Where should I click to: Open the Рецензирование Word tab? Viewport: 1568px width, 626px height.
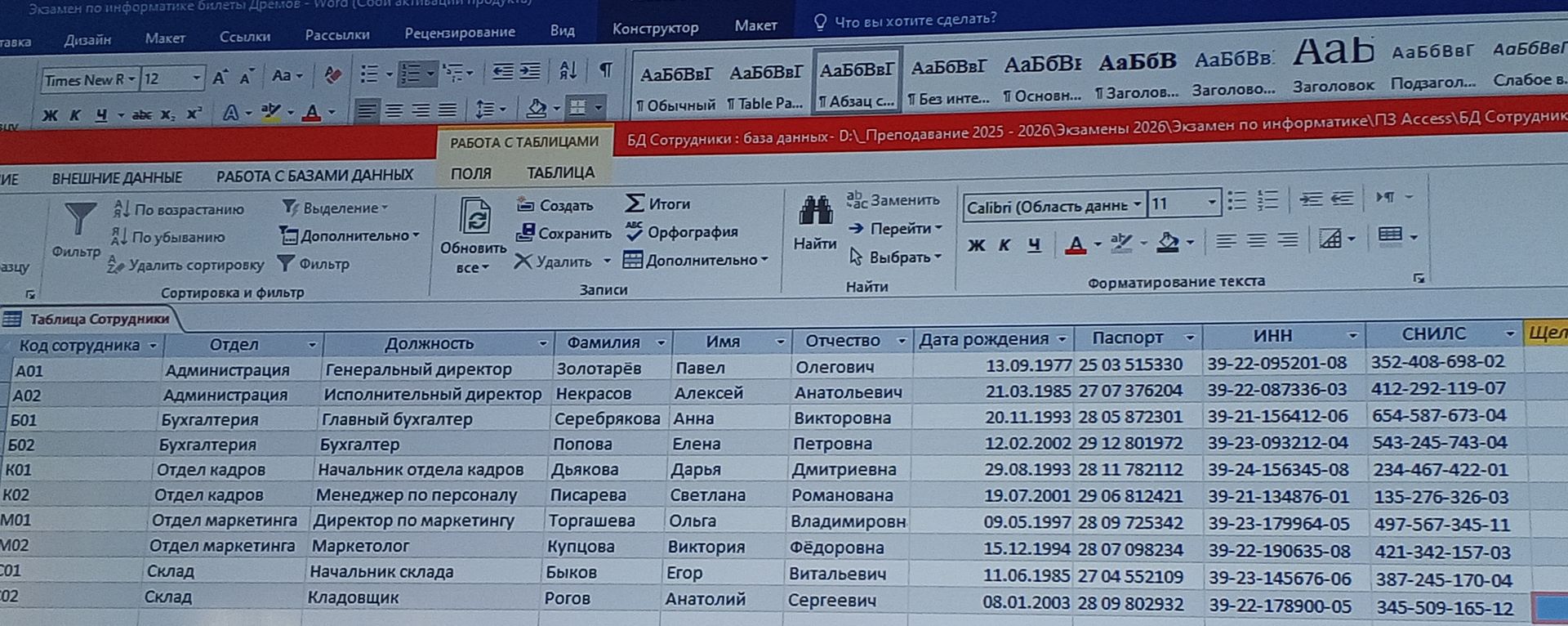(460, 32)
